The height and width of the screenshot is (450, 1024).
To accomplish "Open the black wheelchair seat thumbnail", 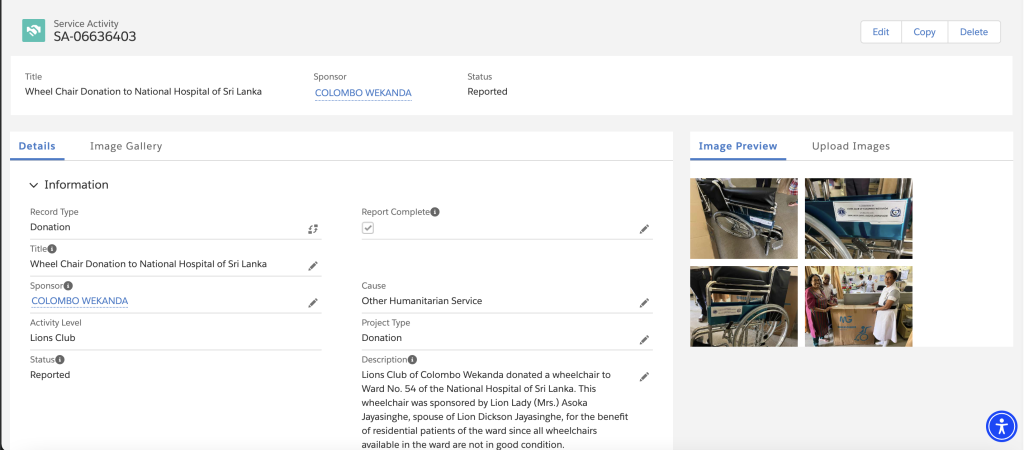I will coord(744,218).
